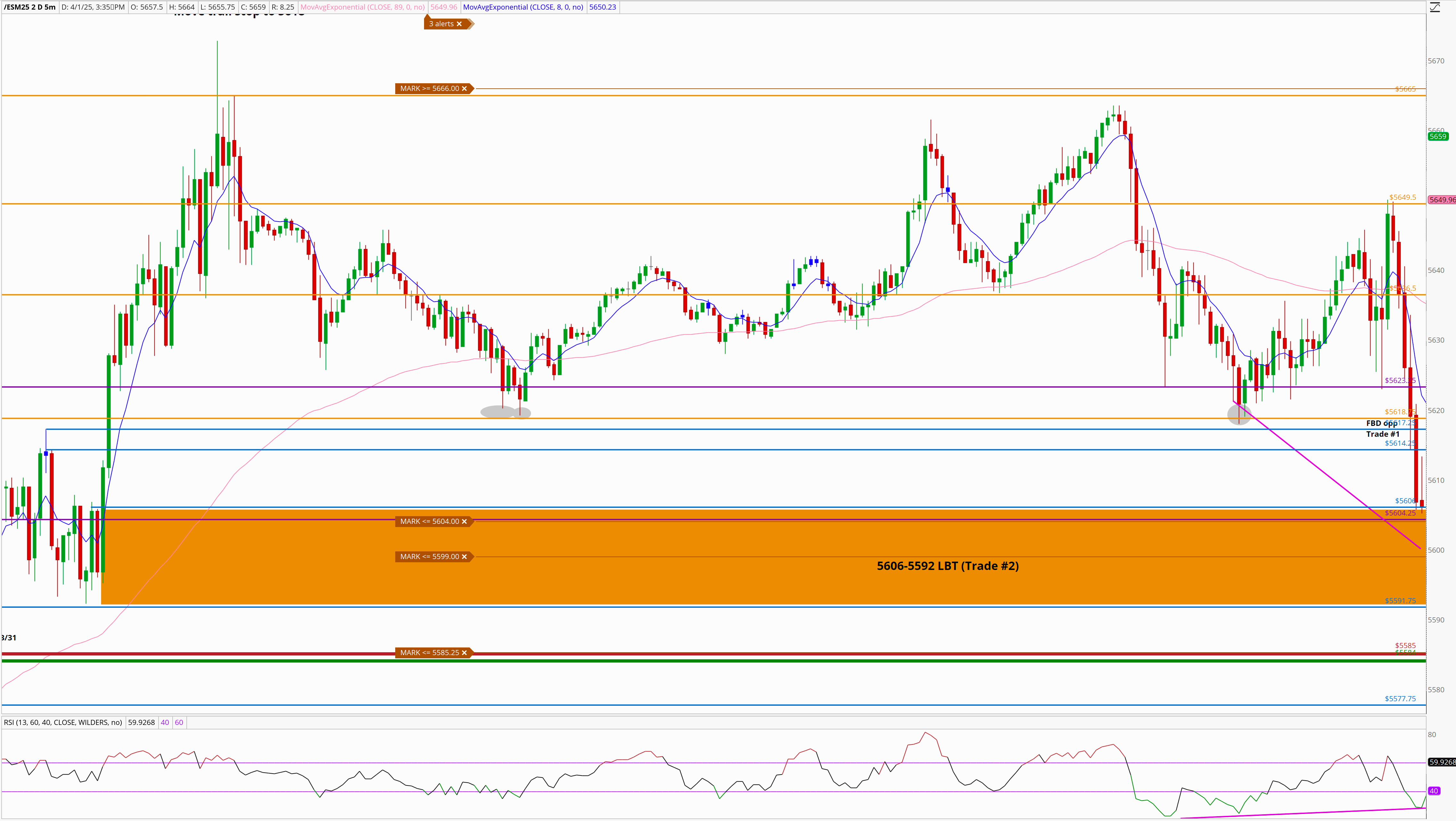Open the RSI (13, 60, 40) study header

point(63,722)
